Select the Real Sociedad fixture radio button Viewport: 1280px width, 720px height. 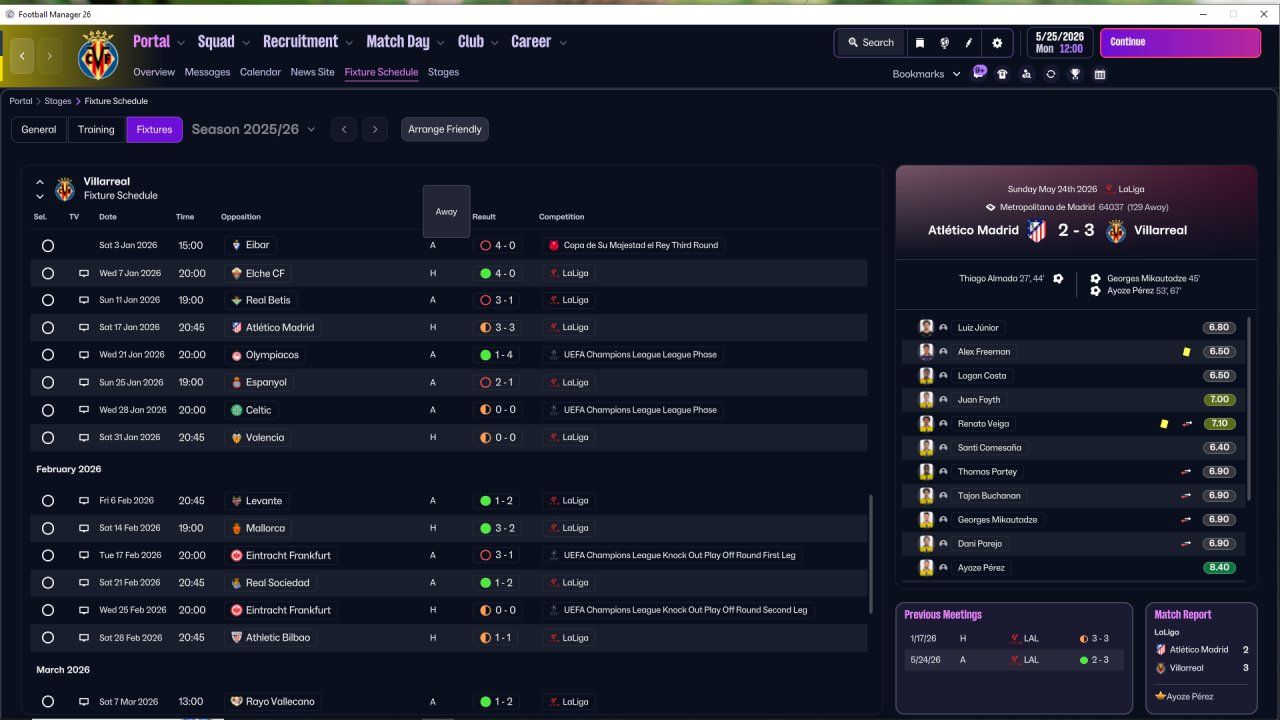coord(48,583)
